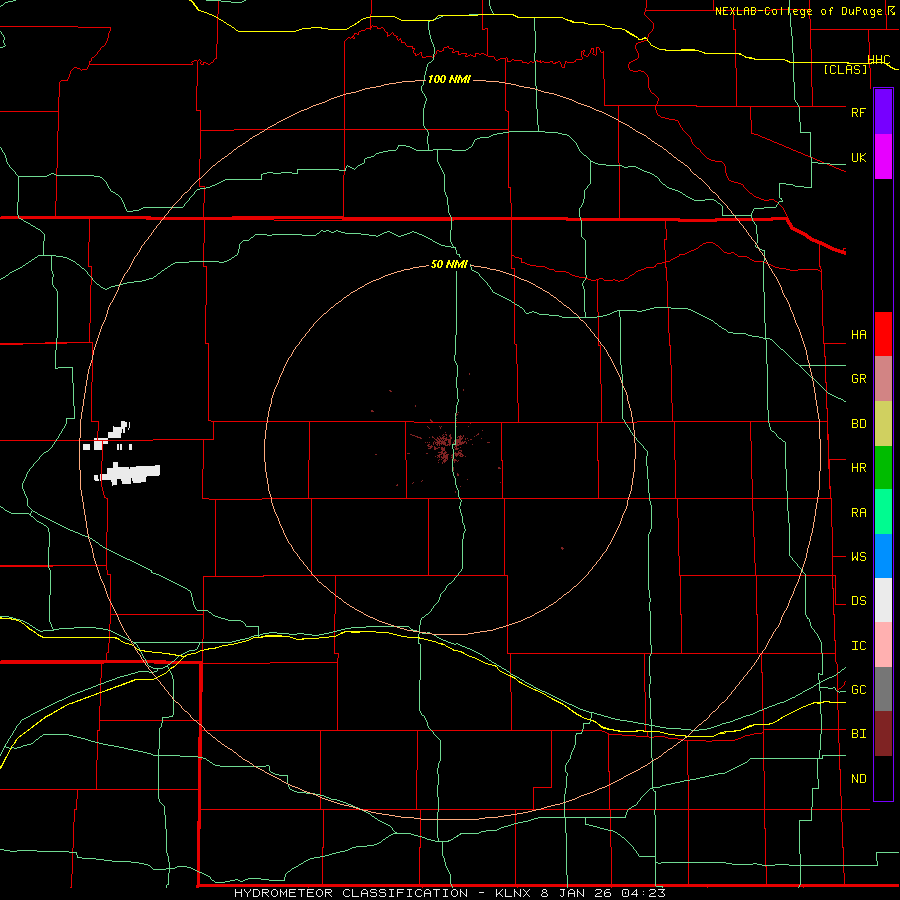The height and width of the screenshot is (900, 900).
Task: Click the NEXLAB-College of DuPage credit text
Action: click(x=798, y=11)
